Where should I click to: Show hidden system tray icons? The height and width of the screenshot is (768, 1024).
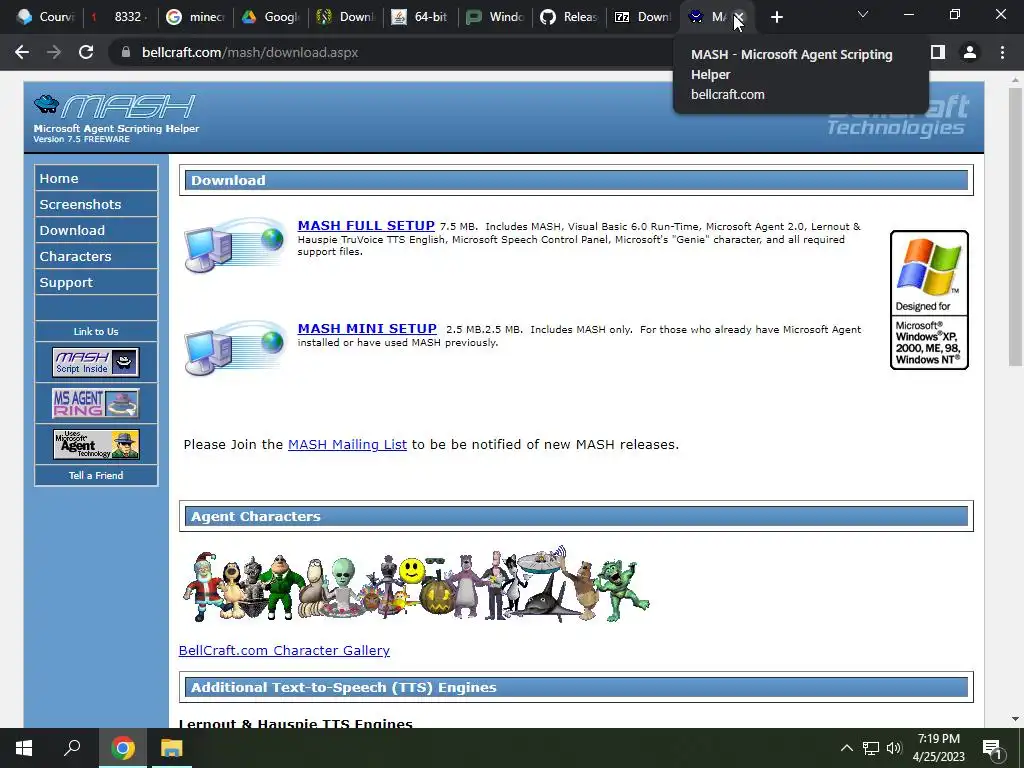pyautogui.click(x=846, y=748)
